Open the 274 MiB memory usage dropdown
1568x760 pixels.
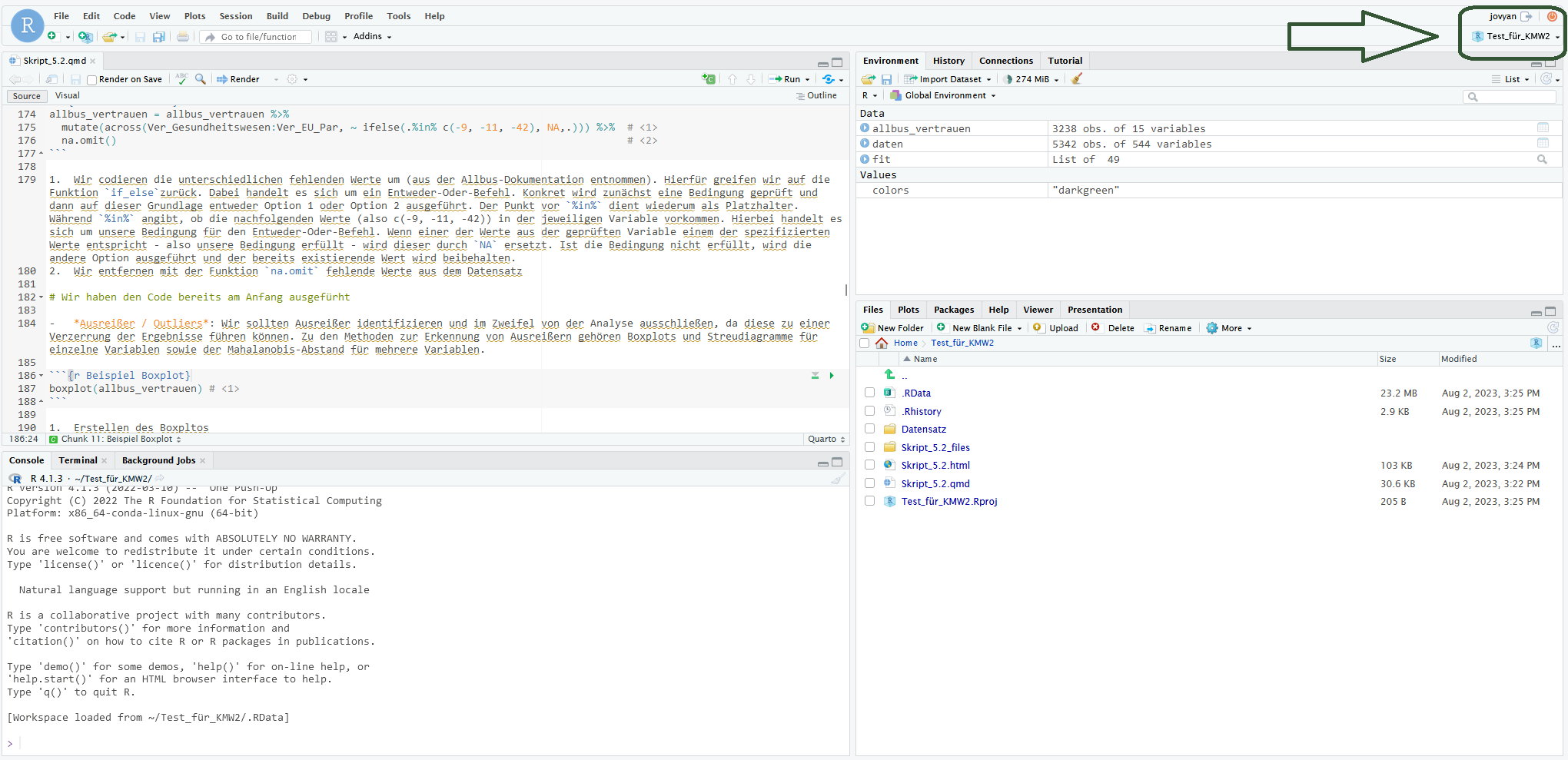tap(1031, 79)
